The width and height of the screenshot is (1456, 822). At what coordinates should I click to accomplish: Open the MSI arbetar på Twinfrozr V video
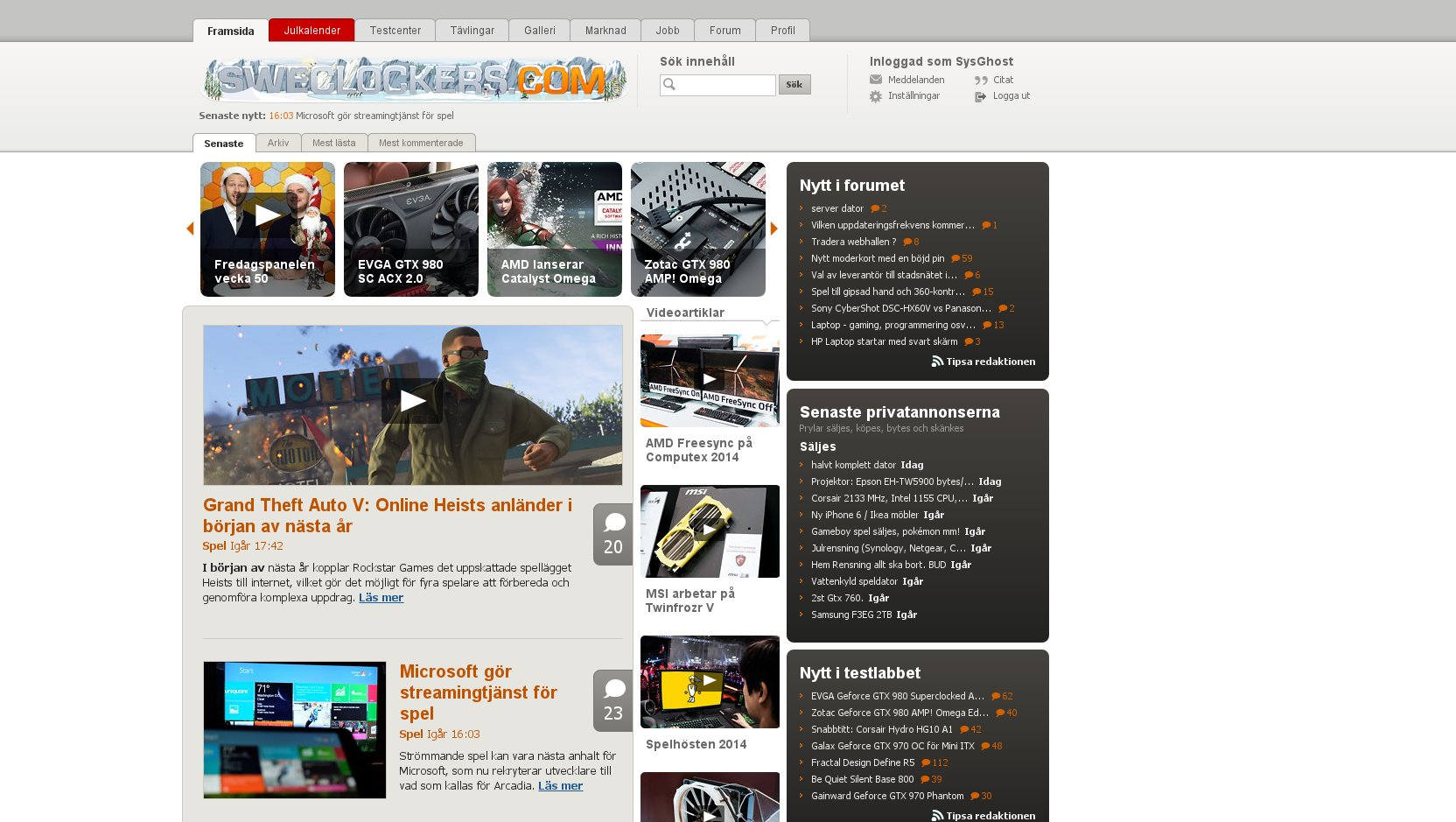click(x=710, y=531)
